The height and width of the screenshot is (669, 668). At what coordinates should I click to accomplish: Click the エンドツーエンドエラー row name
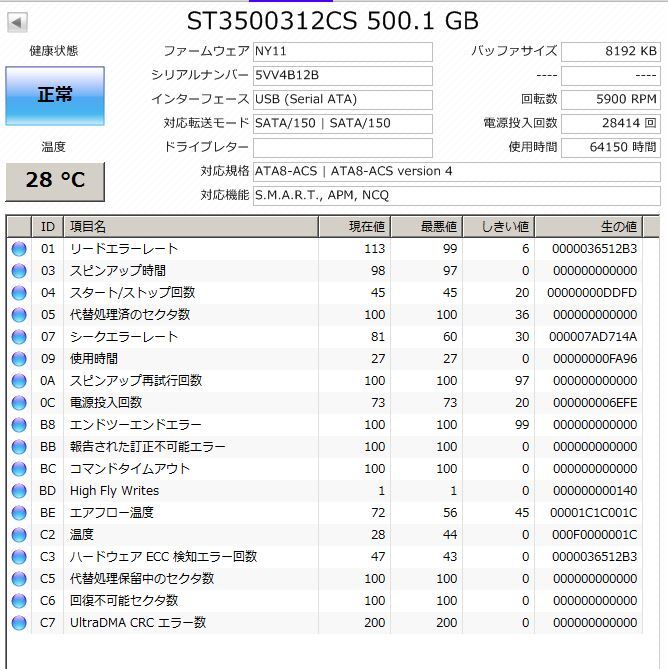pos(136,425)
